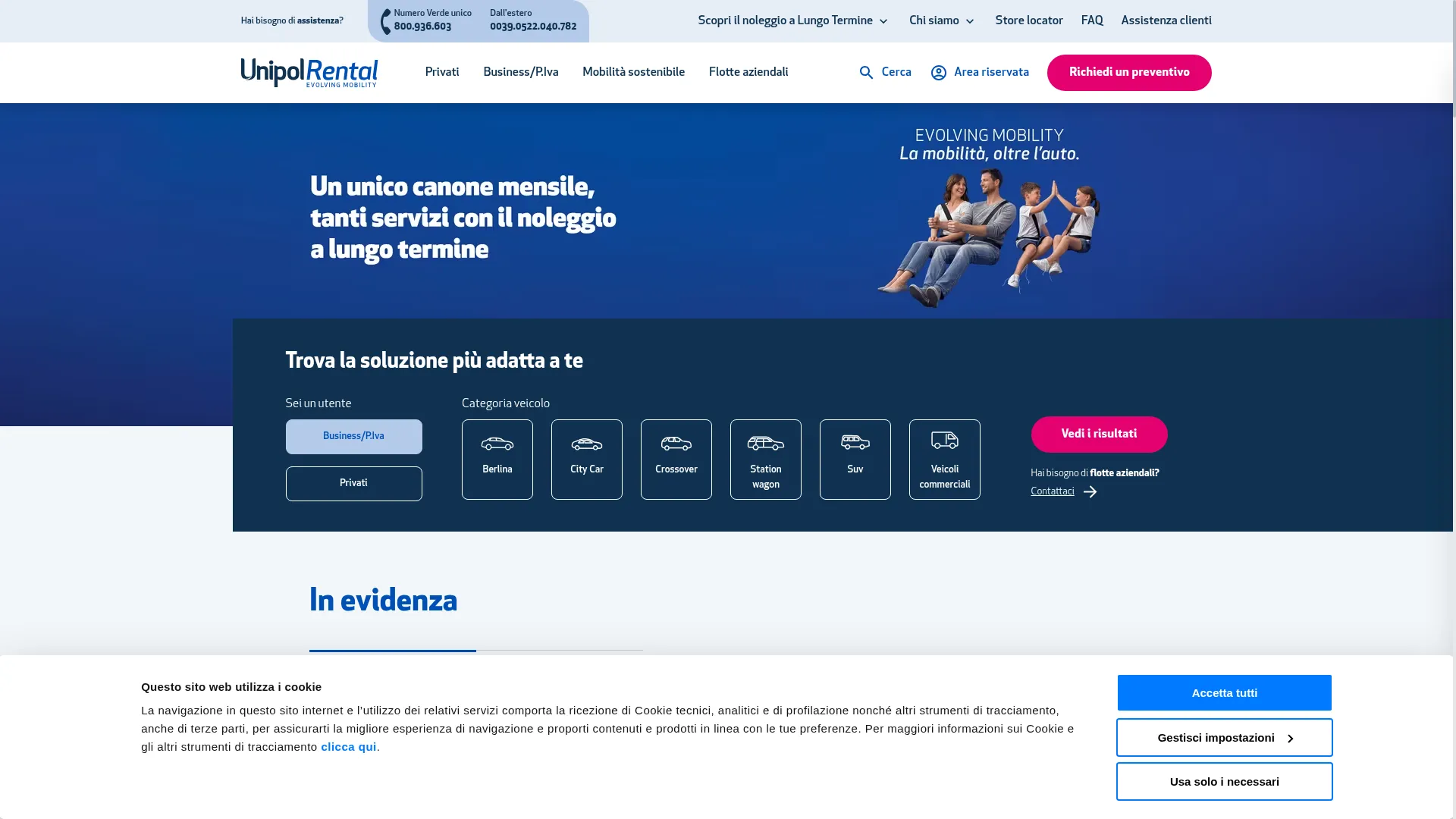Click the UnipolRental logo

309,73
